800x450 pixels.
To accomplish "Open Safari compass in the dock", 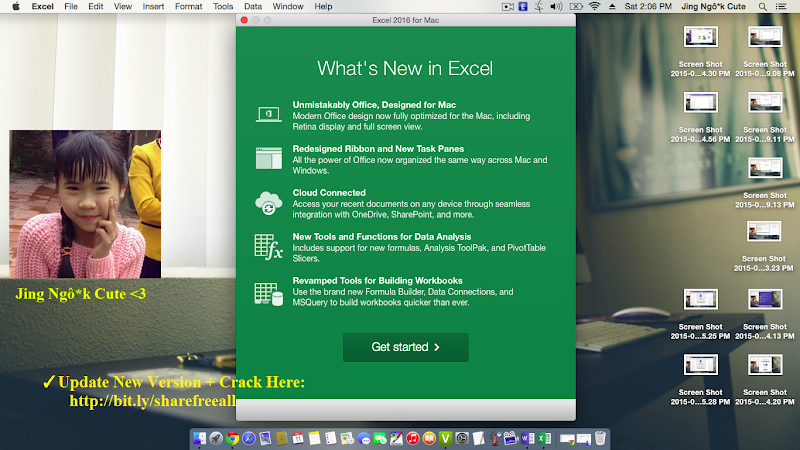I will point(248,438).
